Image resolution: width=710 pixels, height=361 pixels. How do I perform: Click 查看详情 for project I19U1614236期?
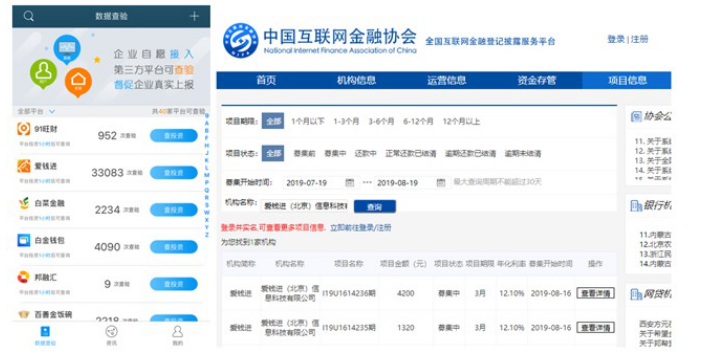[x=595, y=294]
